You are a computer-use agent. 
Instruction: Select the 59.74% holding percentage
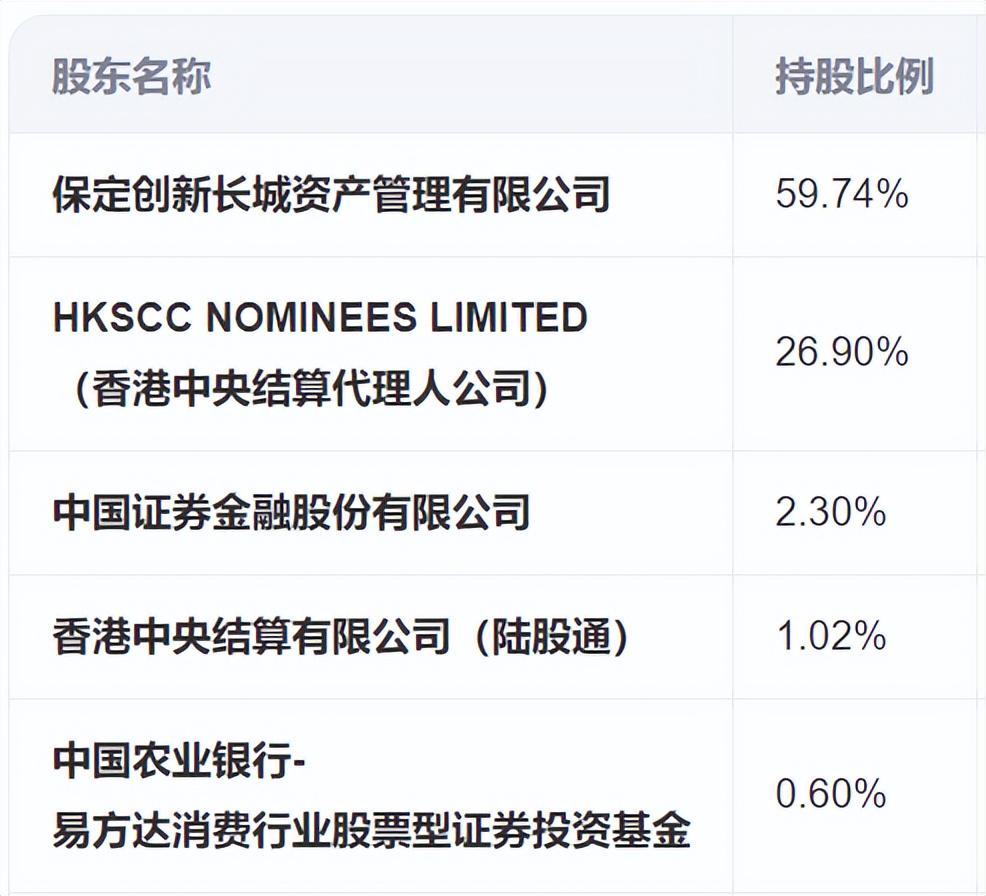pos(841,195)
